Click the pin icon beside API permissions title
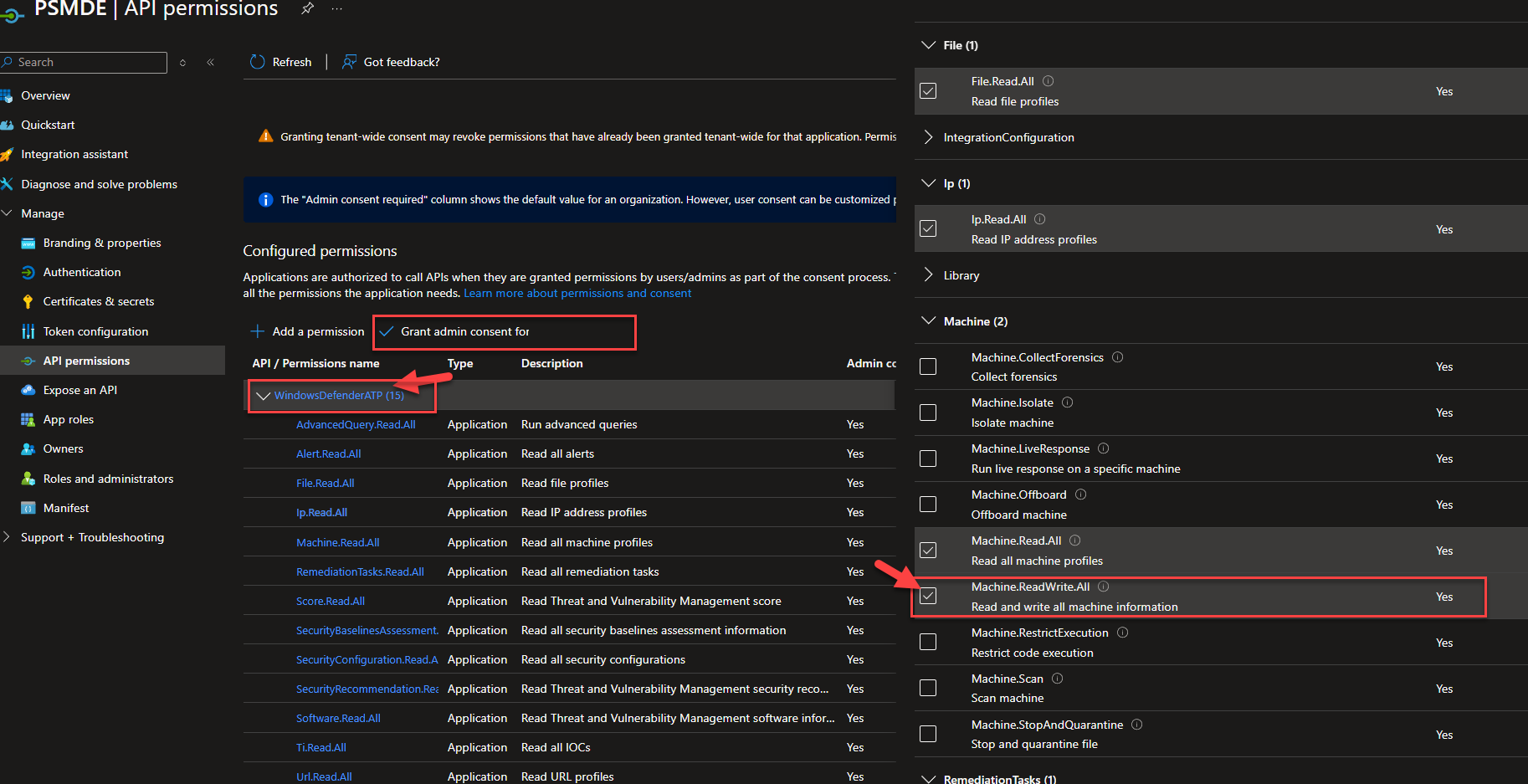 tap(307, 8)
